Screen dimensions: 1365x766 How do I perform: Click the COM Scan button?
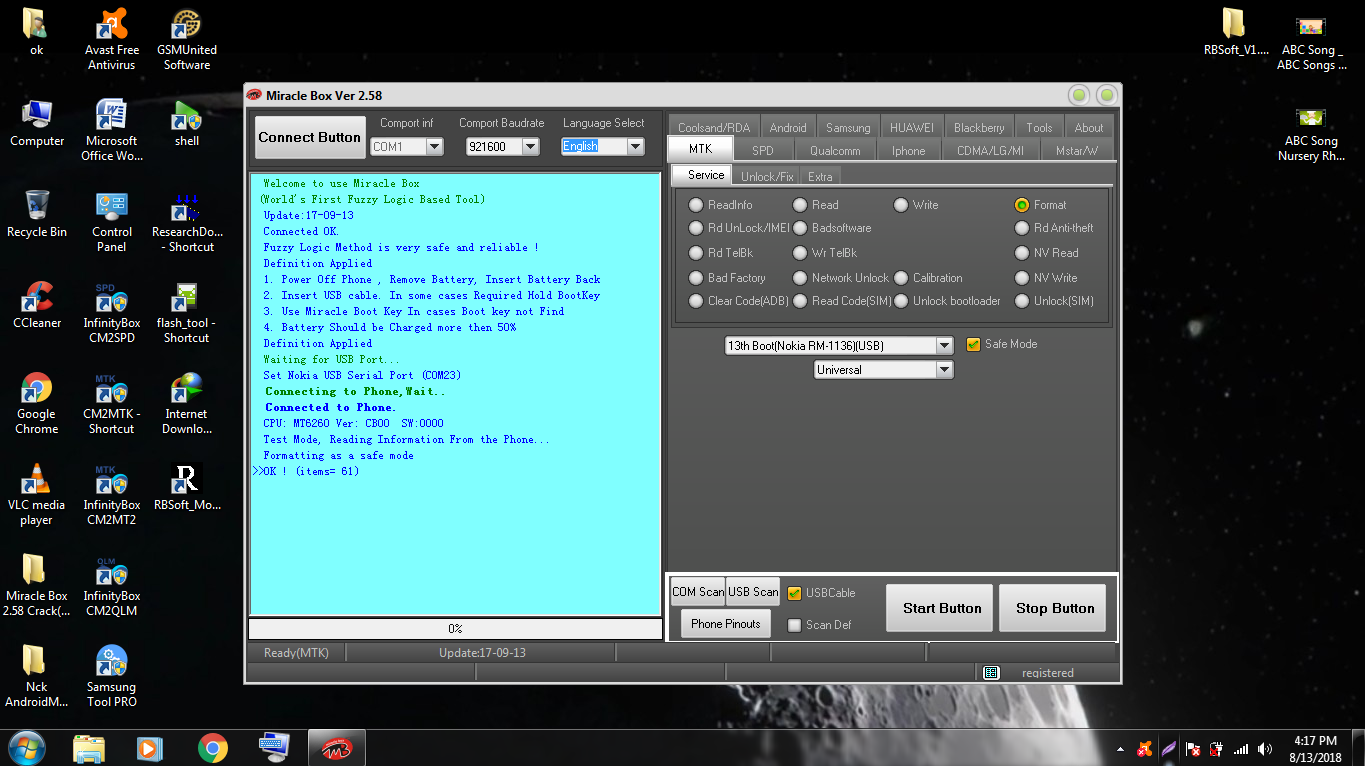[698, 592]
